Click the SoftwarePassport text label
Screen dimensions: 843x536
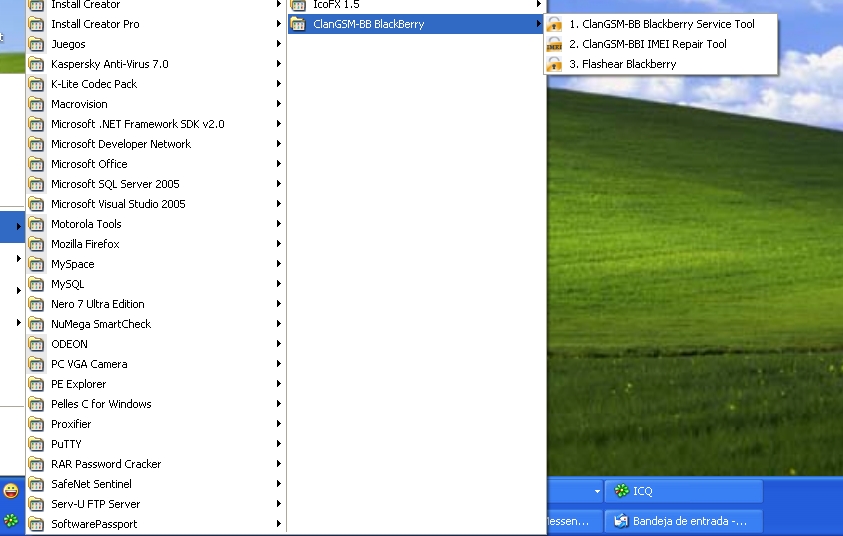[94, 524]
